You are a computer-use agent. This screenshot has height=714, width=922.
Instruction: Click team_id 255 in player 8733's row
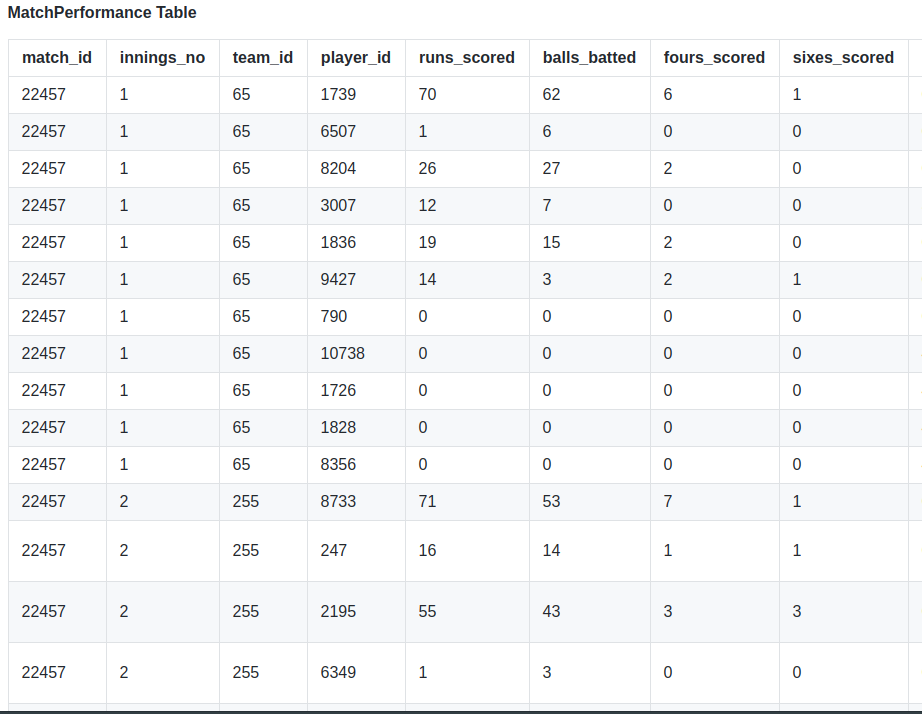246,502
